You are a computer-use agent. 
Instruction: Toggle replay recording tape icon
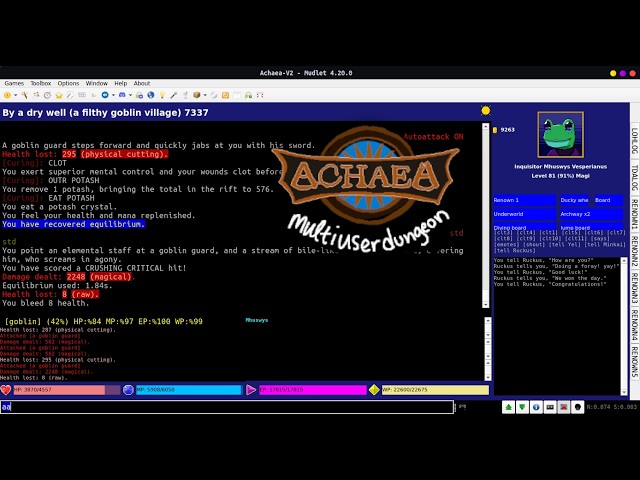click(550, 407)
